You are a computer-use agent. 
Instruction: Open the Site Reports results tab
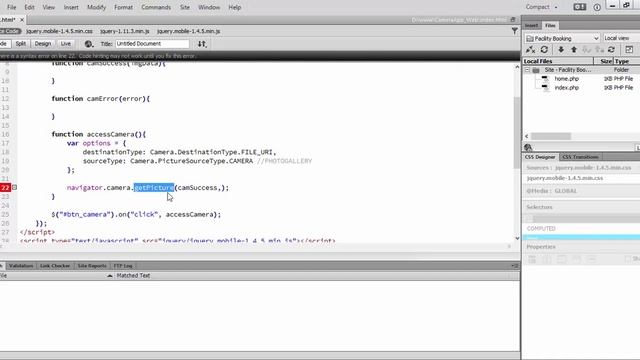tap(92, 266)
